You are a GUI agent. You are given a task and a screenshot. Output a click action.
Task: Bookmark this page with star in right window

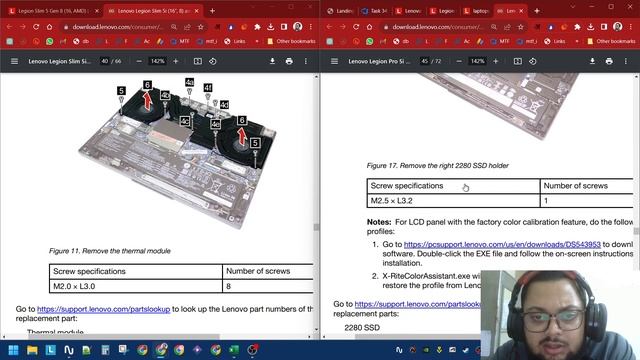(x=520, y=27)
